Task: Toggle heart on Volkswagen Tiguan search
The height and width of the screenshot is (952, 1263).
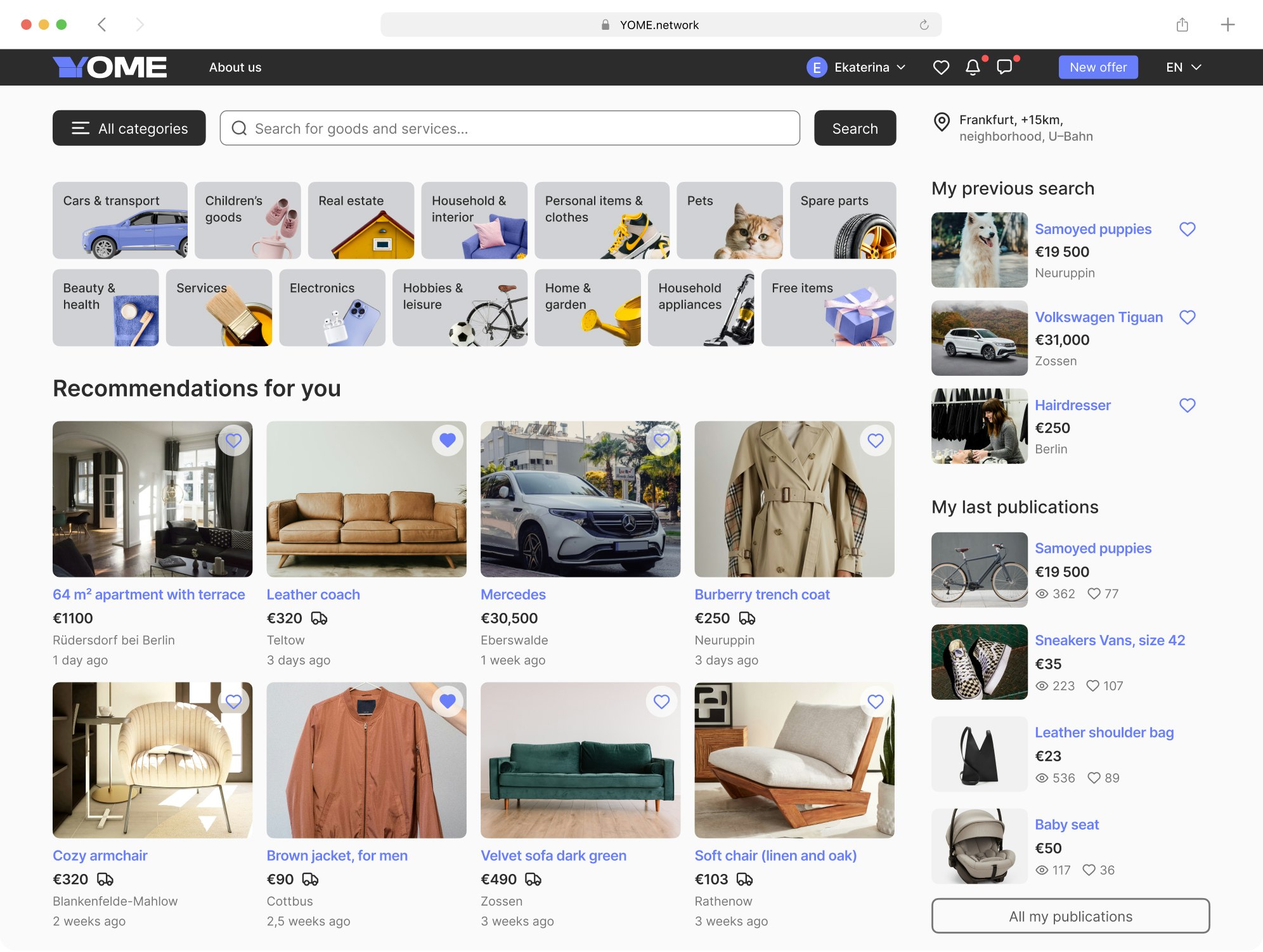Action: [1187, 317]
